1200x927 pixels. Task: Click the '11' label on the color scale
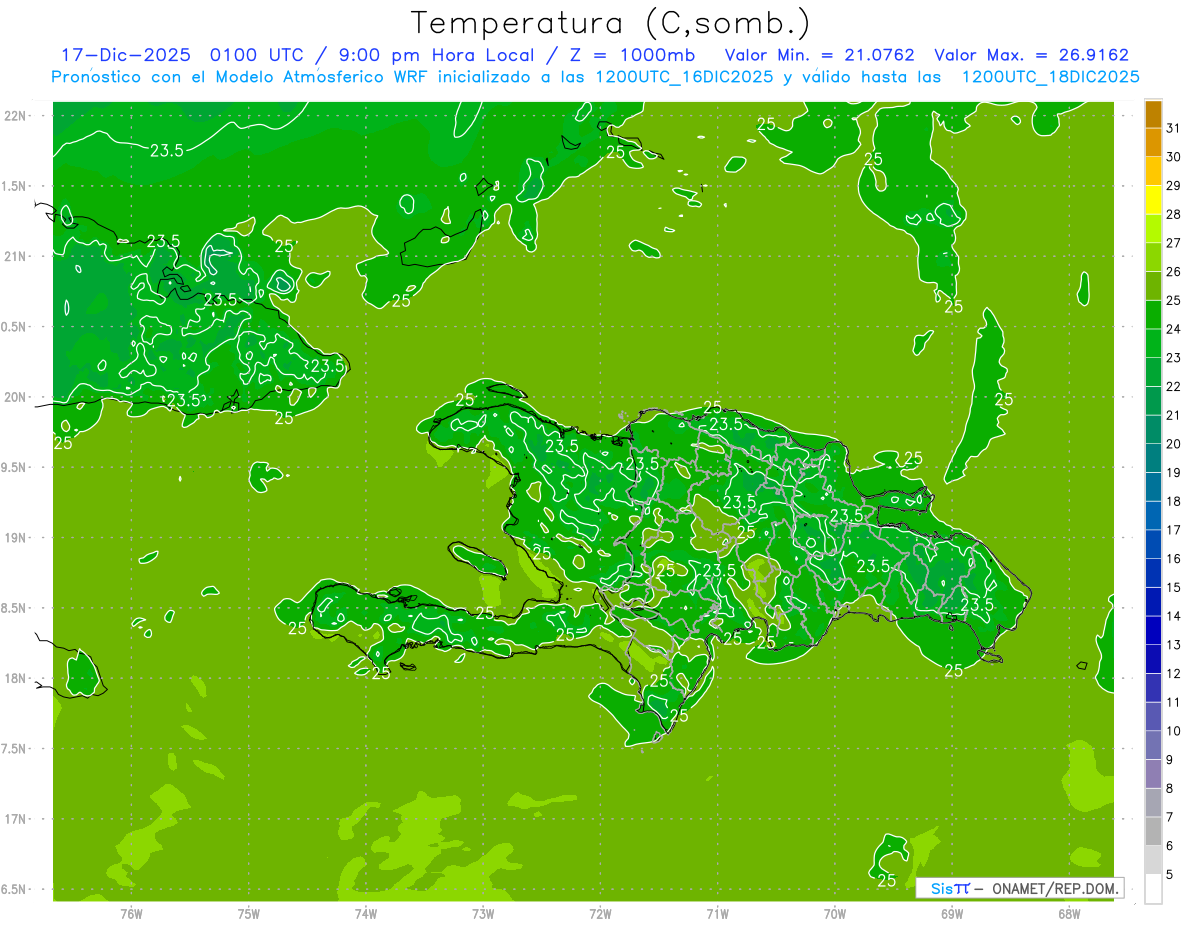[1174, 702]
